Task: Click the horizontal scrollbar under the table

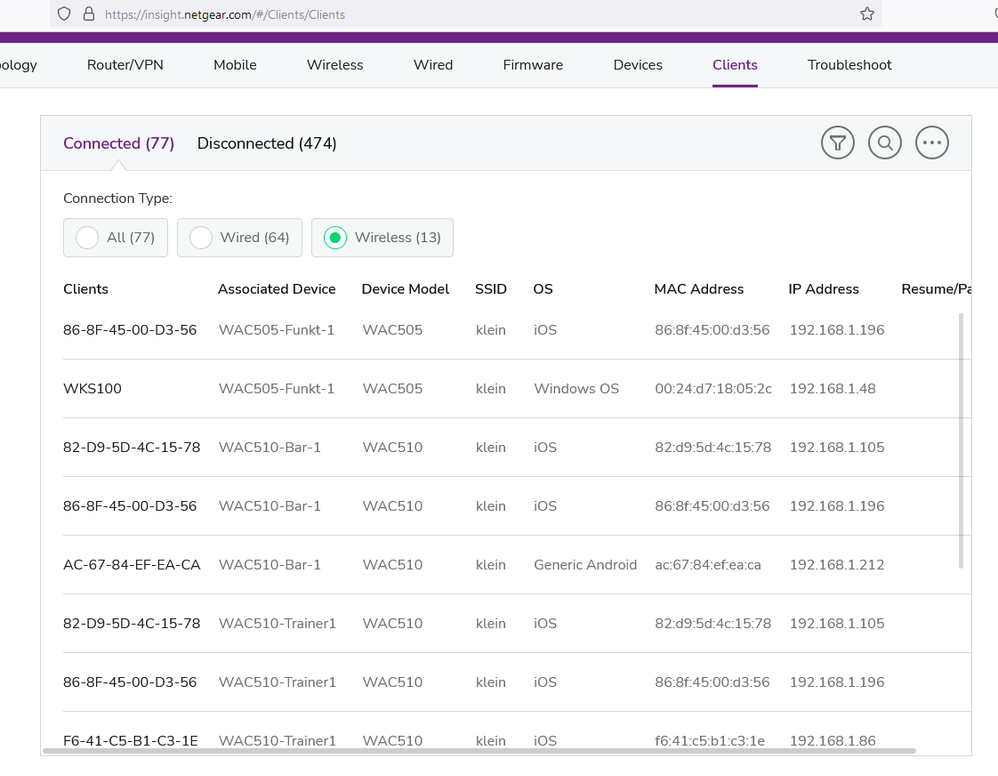Action: click(480, 750)
